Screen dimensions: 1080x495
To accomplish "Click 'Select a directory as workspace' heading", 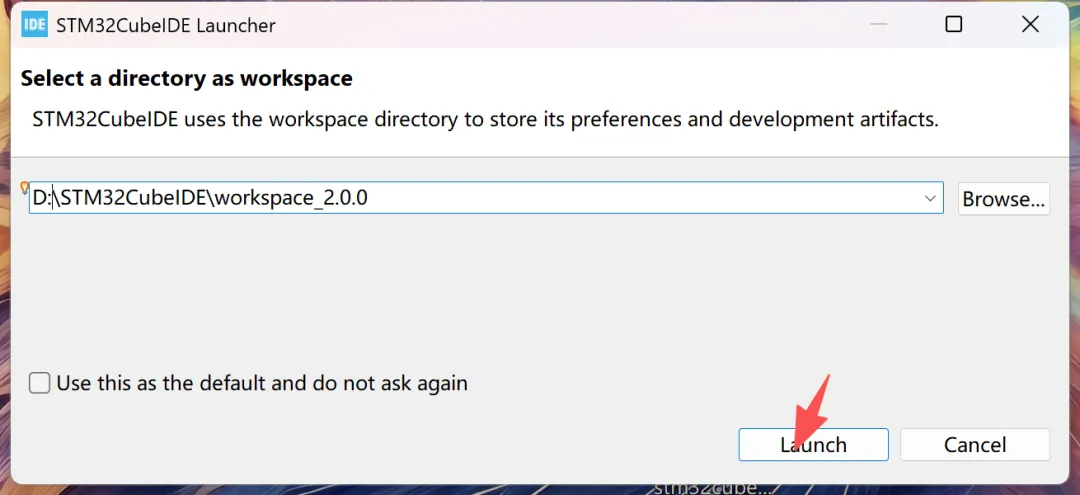I will (186, 78).
